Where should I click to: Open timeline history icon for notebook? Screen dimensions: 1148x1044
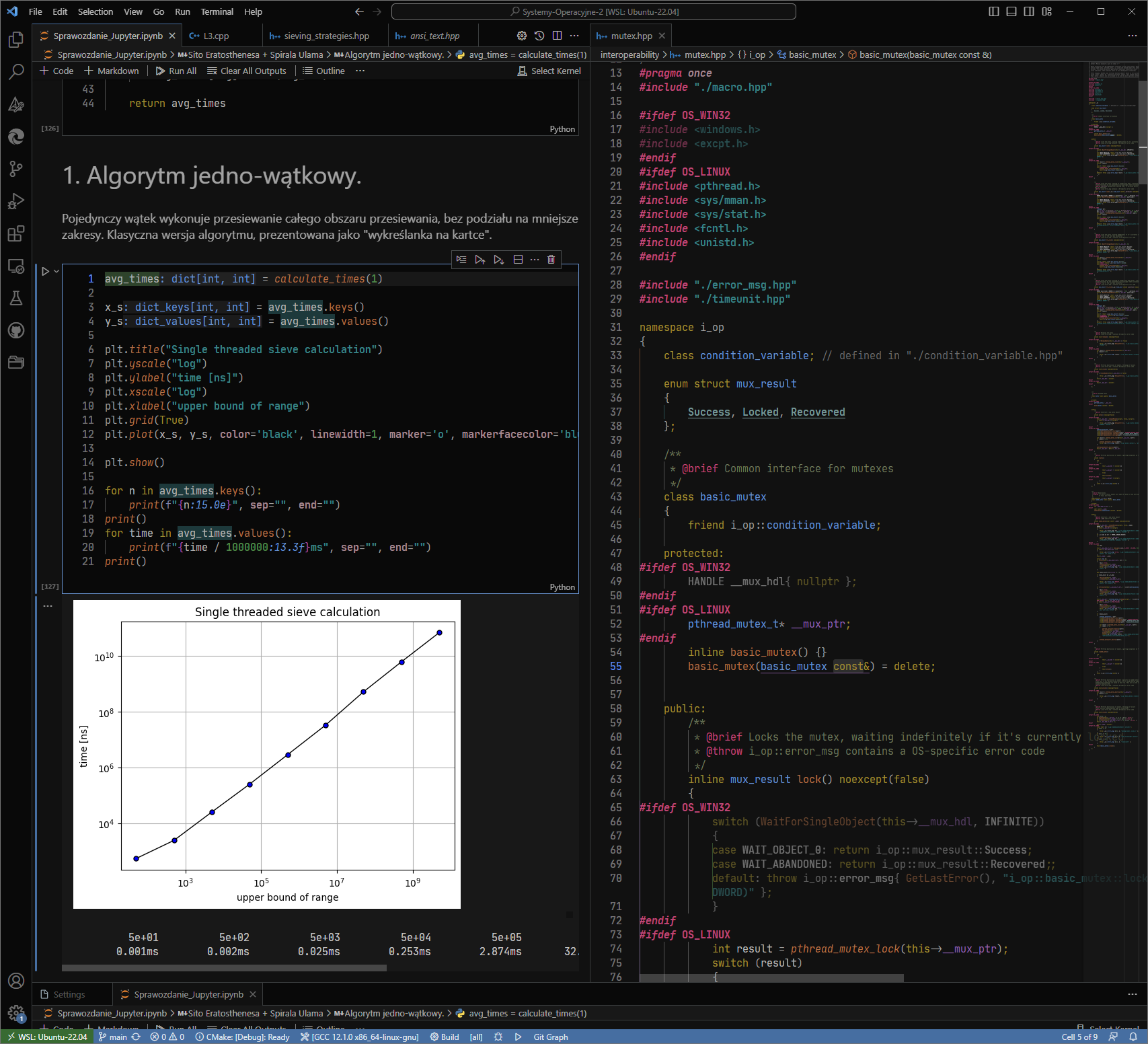coord(539,36)
